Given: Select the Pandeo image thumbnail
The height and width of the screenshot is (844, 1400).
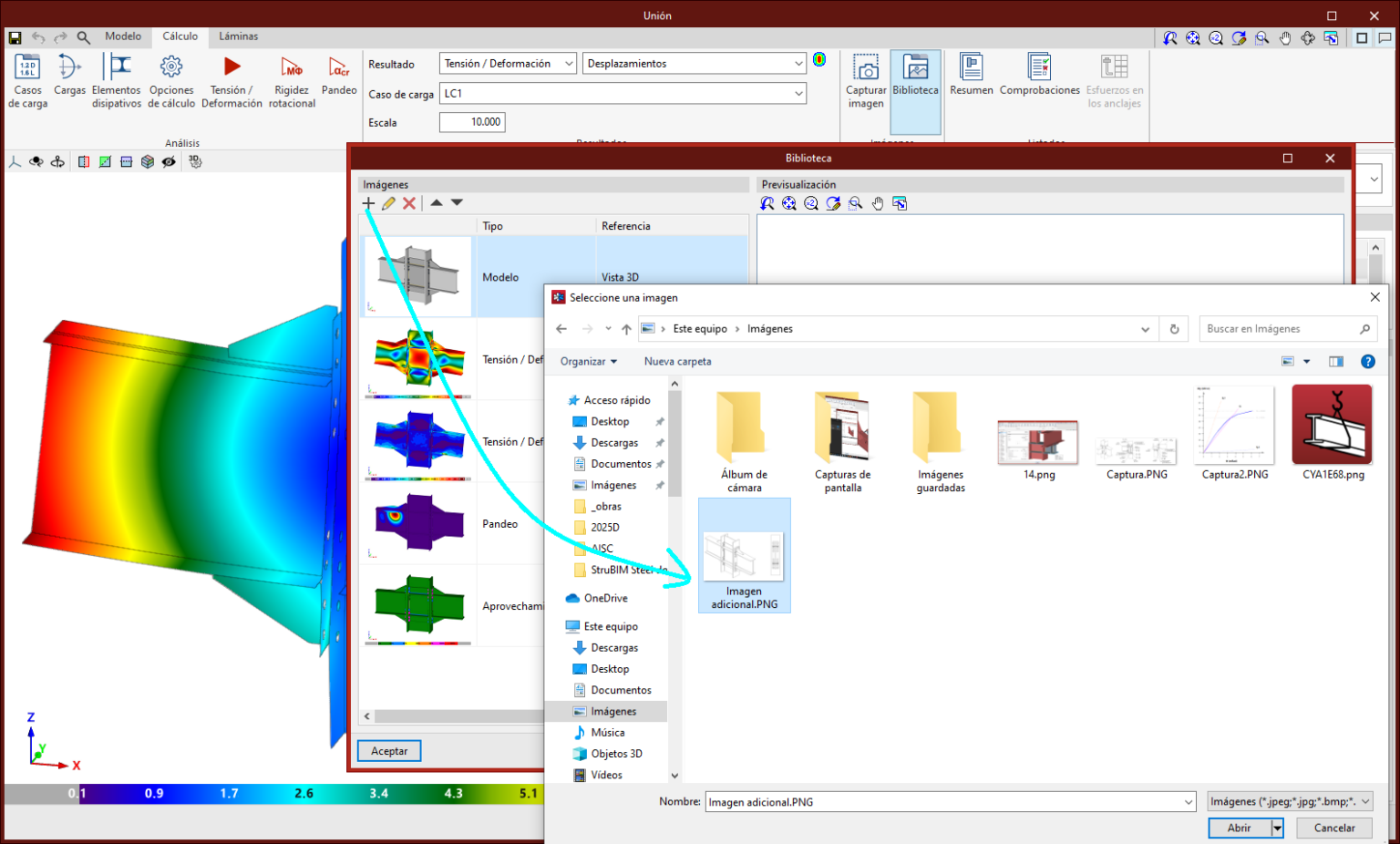Looking at the screenshot, I should point(418,523).
